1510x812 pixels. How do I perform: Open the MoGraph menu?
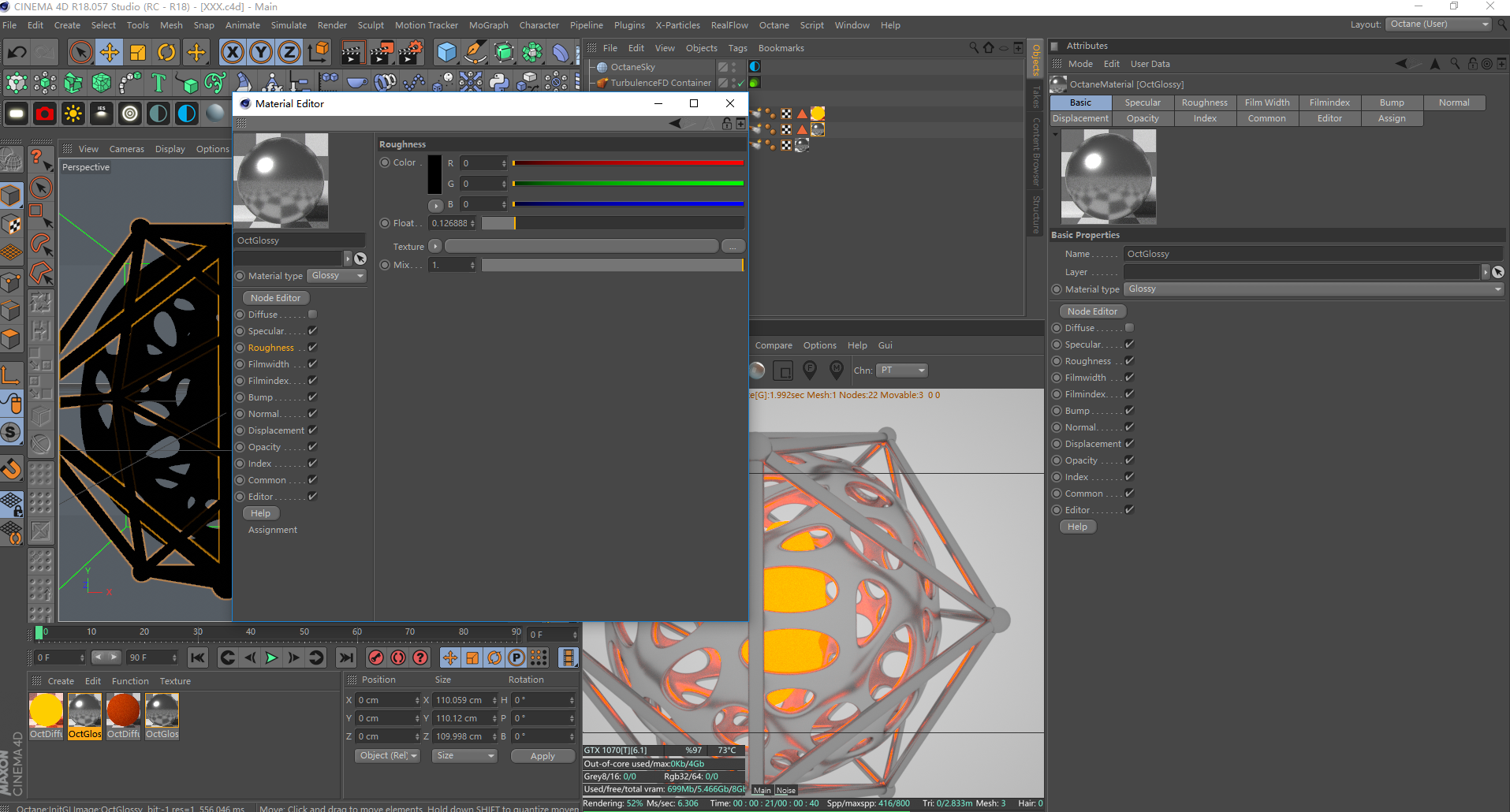(x=489, y=25)
